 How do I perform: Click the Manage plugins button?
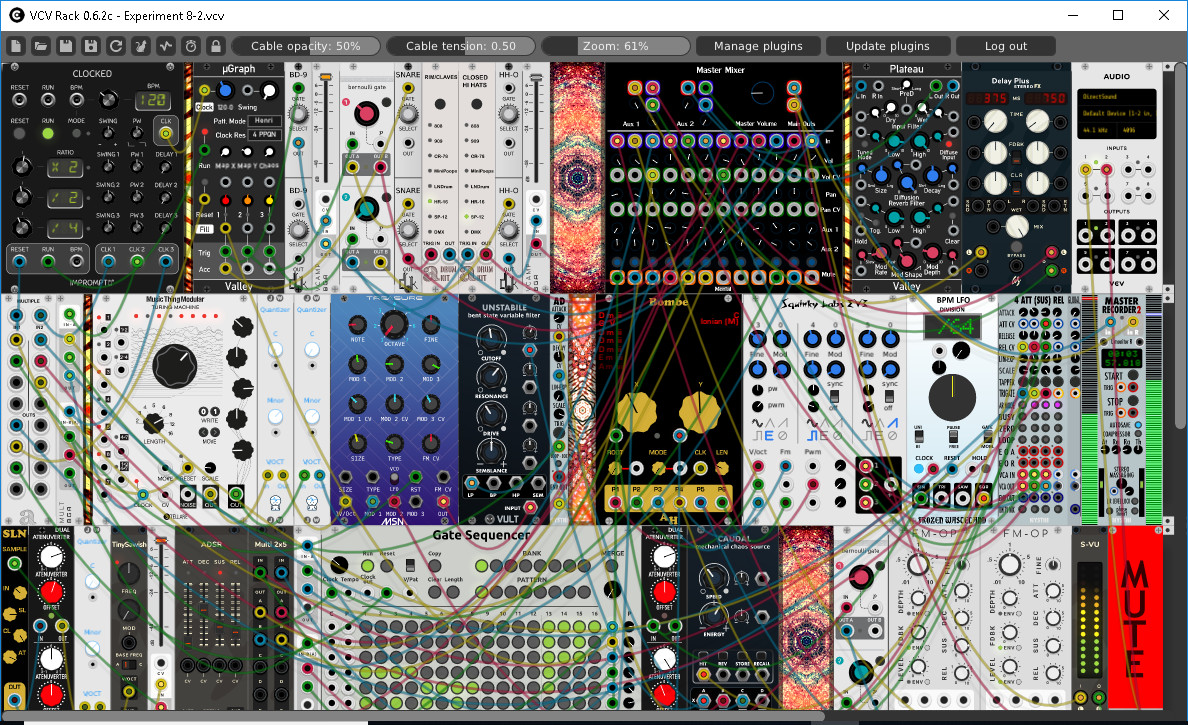[x=758, y=46]
